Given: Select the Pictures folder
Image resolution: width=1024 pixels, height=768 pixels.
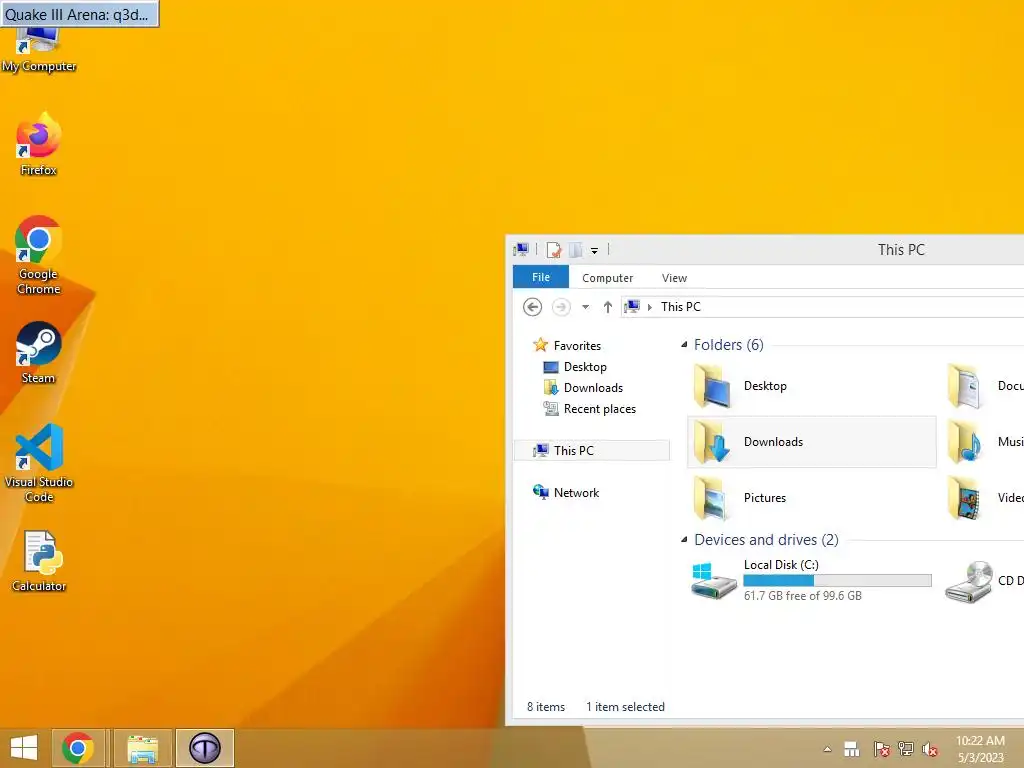Looking at the screenshot, I should [x=810, y=498].
